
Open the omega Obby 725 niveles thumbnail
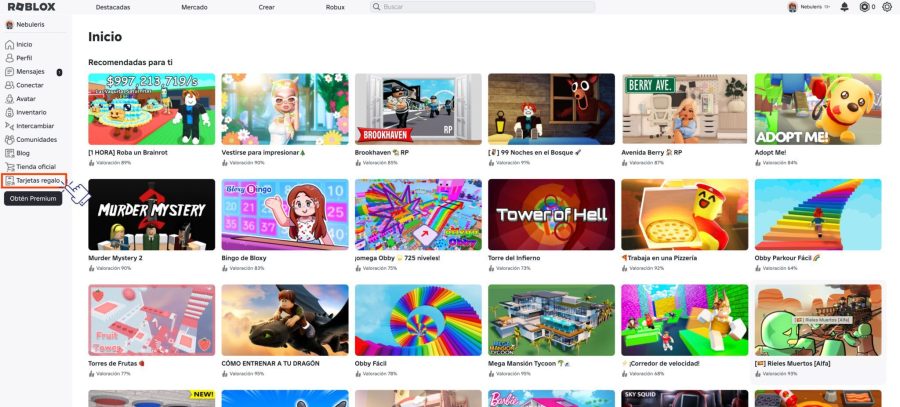tap(418, 215)
